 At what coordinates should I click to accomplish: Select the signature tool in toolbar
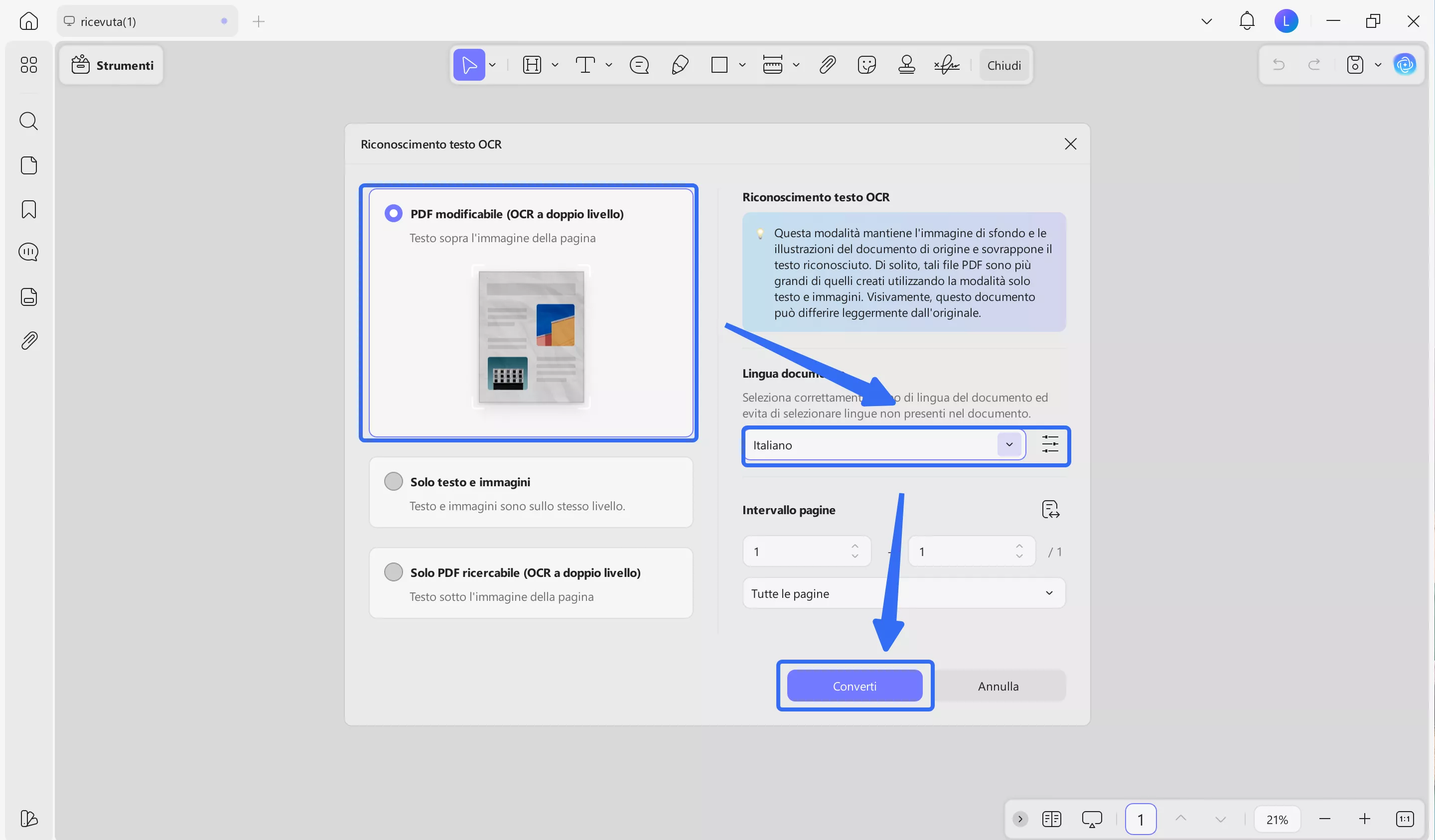[x=946, y=65]
